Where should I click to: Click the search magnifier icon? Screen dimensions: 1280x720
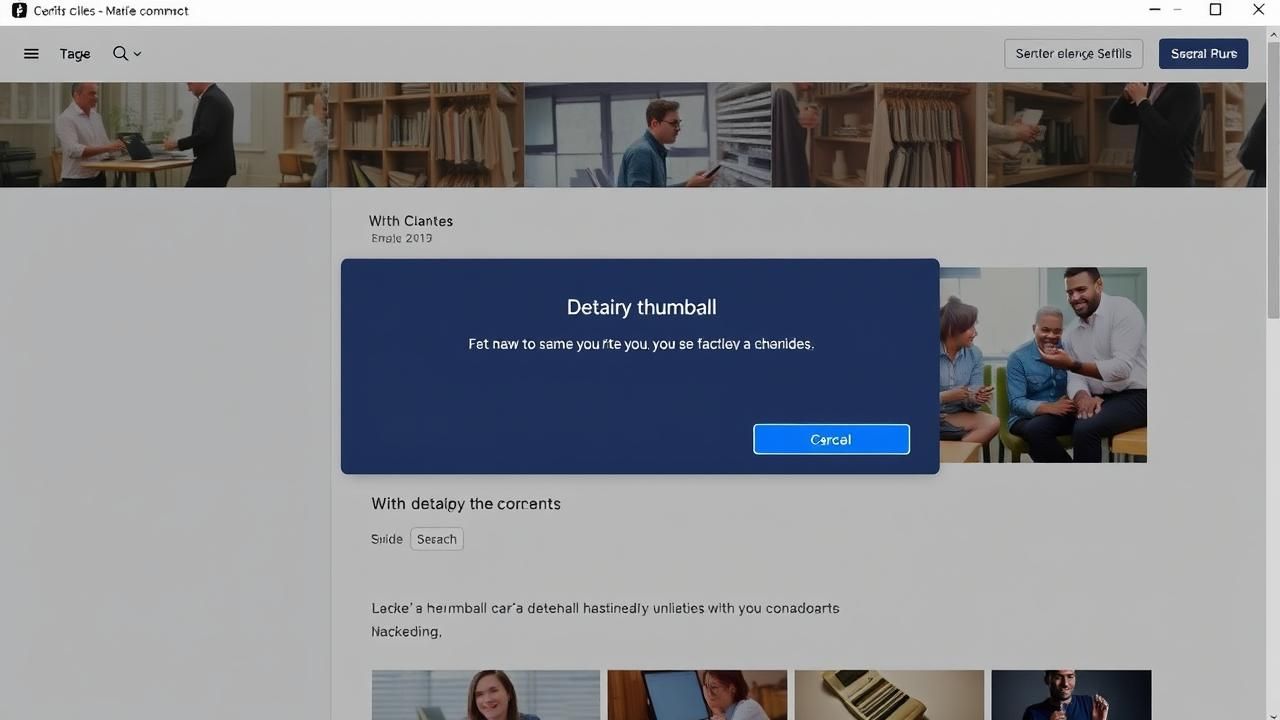[x=120, y=54]
